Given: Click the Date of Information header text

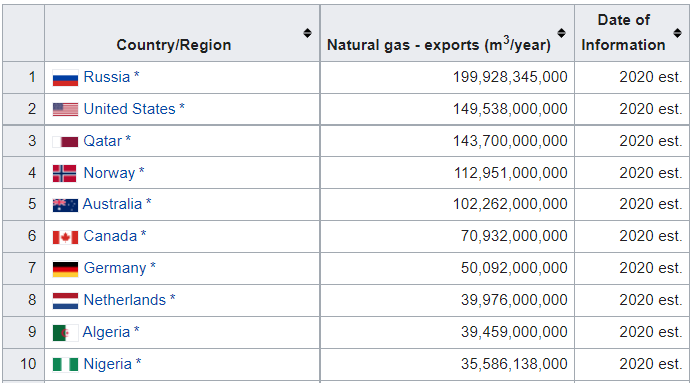Looking at the screenshot, I should [623, 32].
